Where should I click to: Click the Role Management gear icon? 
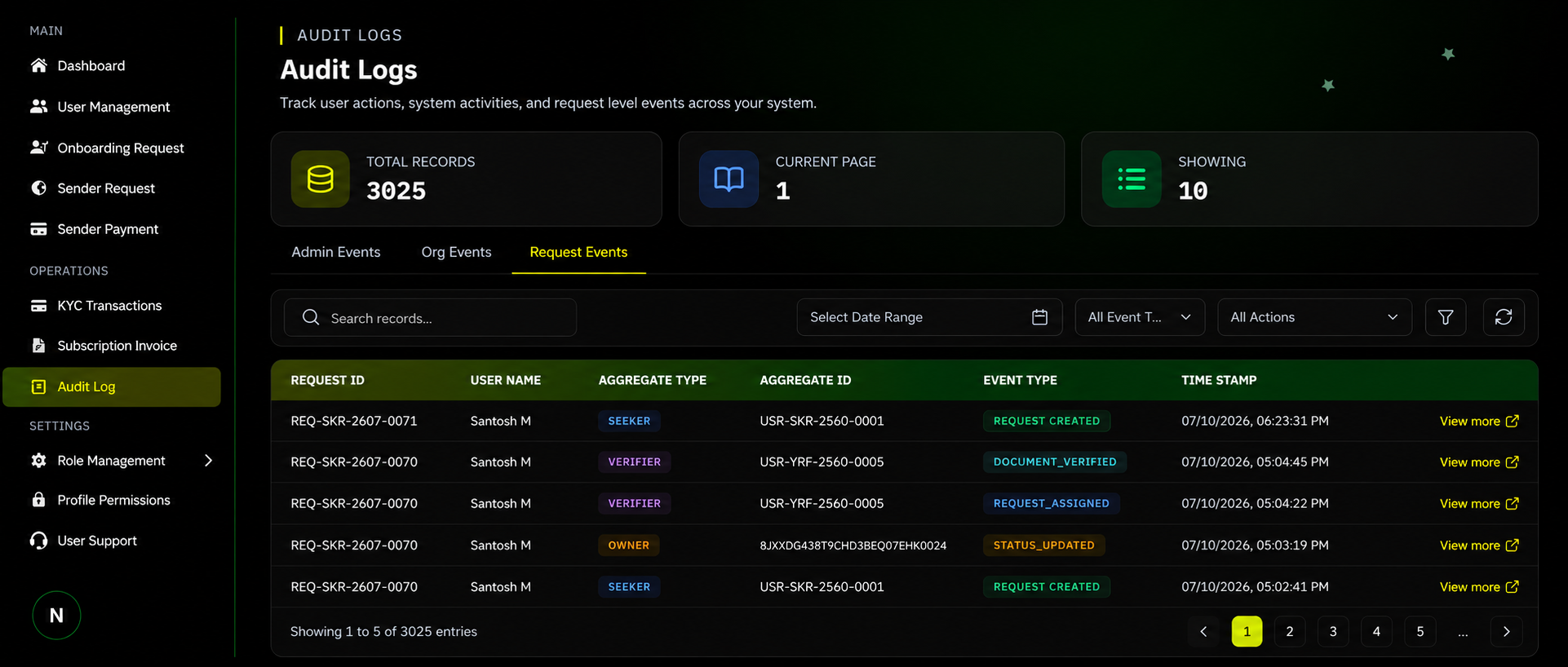coord(38,461)
